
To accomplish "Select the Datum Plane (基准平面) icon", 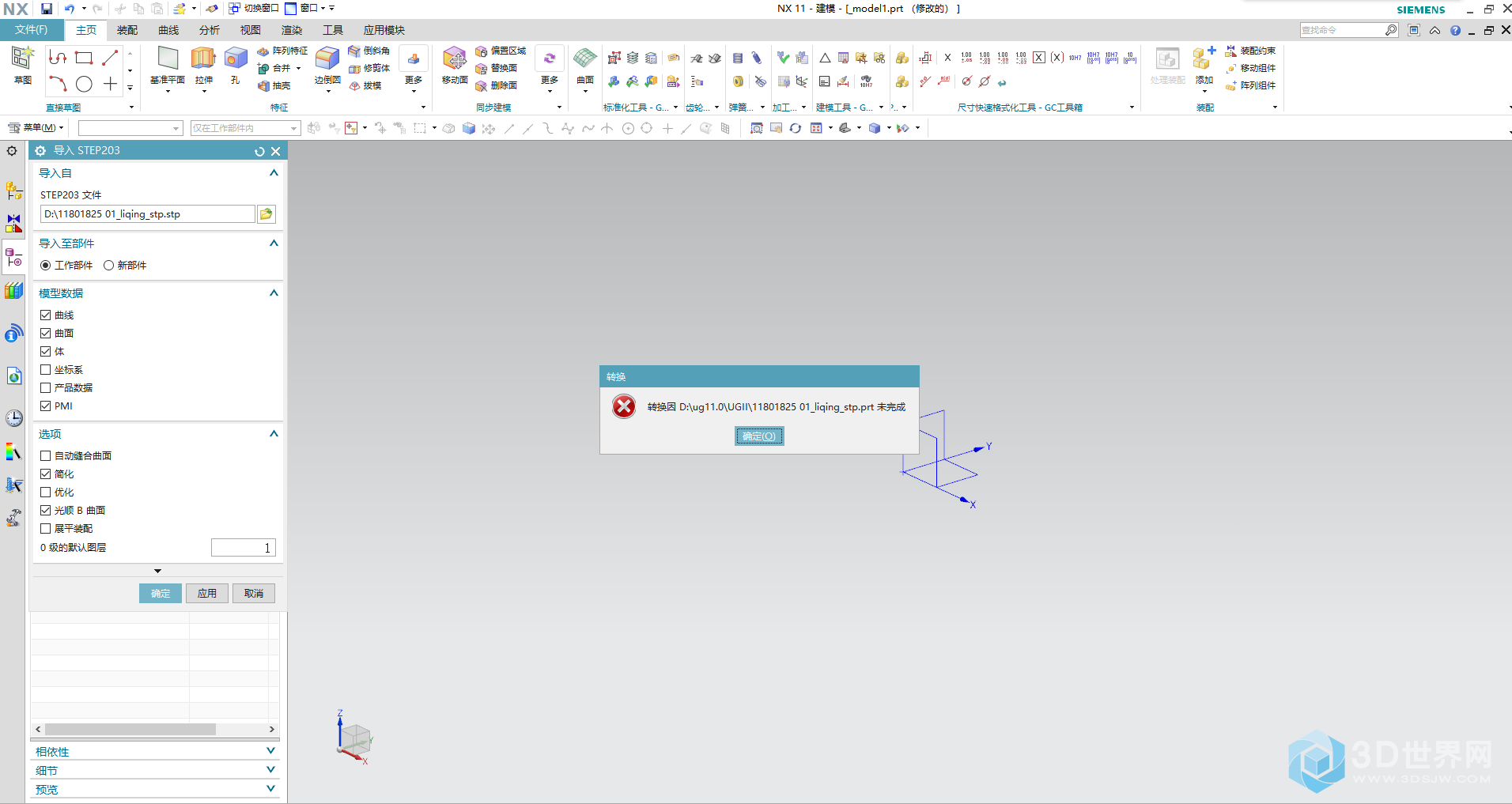I will [x=168, y=59].
